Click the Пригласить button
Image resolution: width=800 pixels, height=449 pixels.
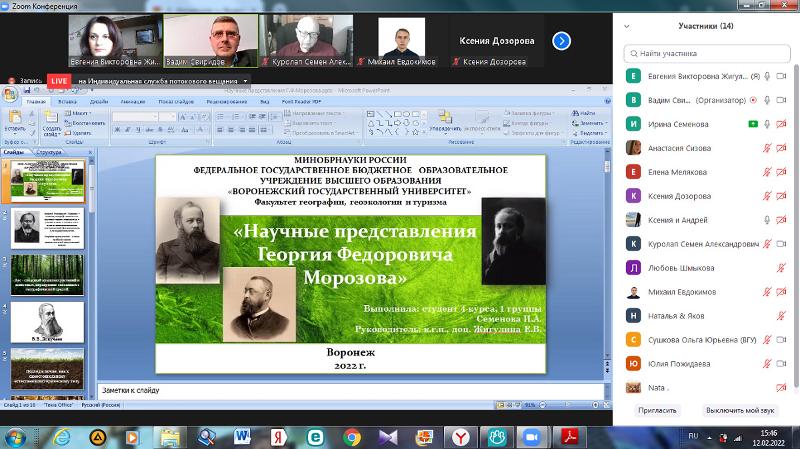point(656,410)
